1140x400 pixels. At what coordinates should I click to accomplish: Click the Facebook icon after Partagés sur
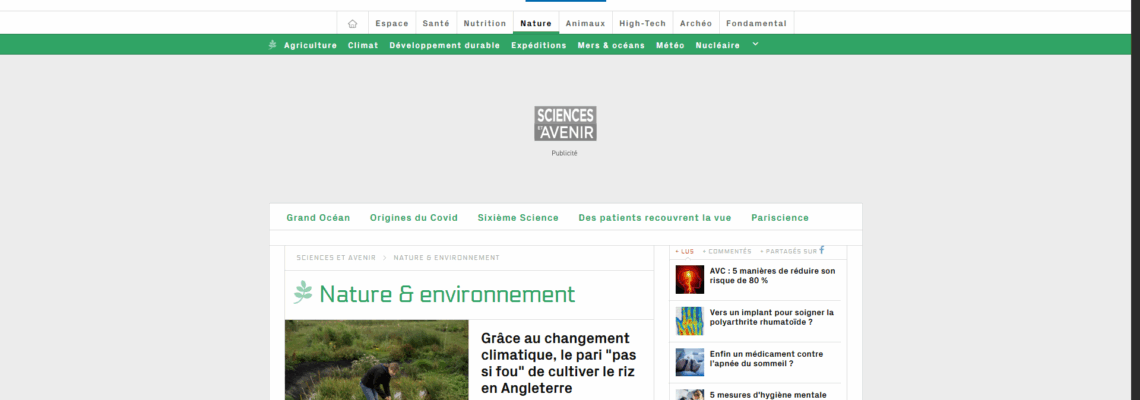tap(822, 250)
